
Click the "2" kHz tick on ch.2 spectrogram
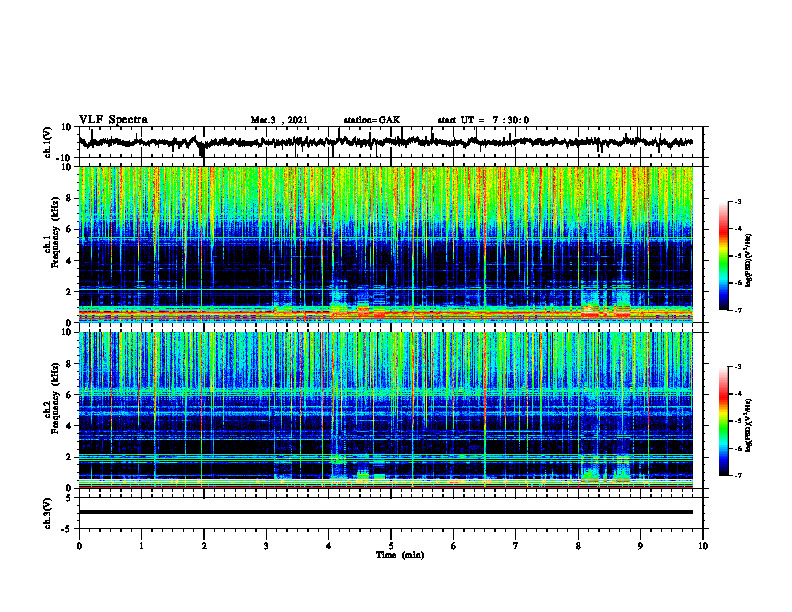click(x=70, y=457)
